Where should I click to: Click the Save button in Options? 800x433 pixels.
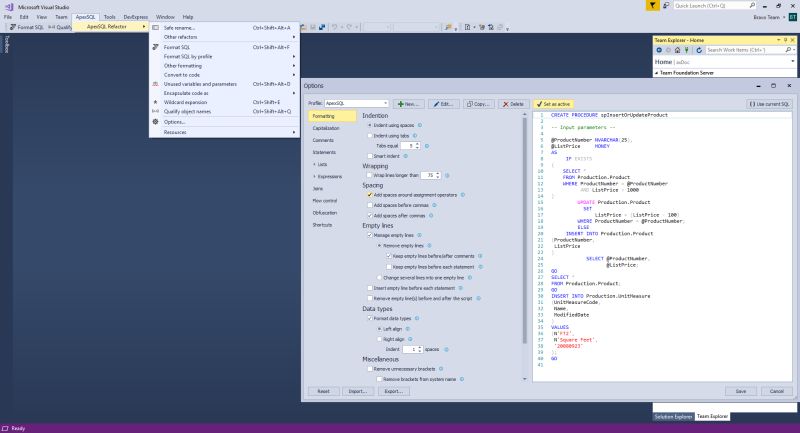pos(741,391)
